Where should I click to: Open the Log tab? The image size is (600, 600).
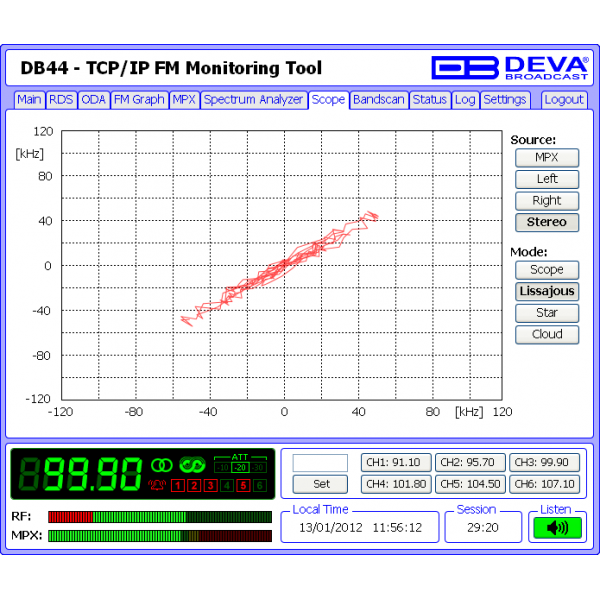[x=465, y=100]
